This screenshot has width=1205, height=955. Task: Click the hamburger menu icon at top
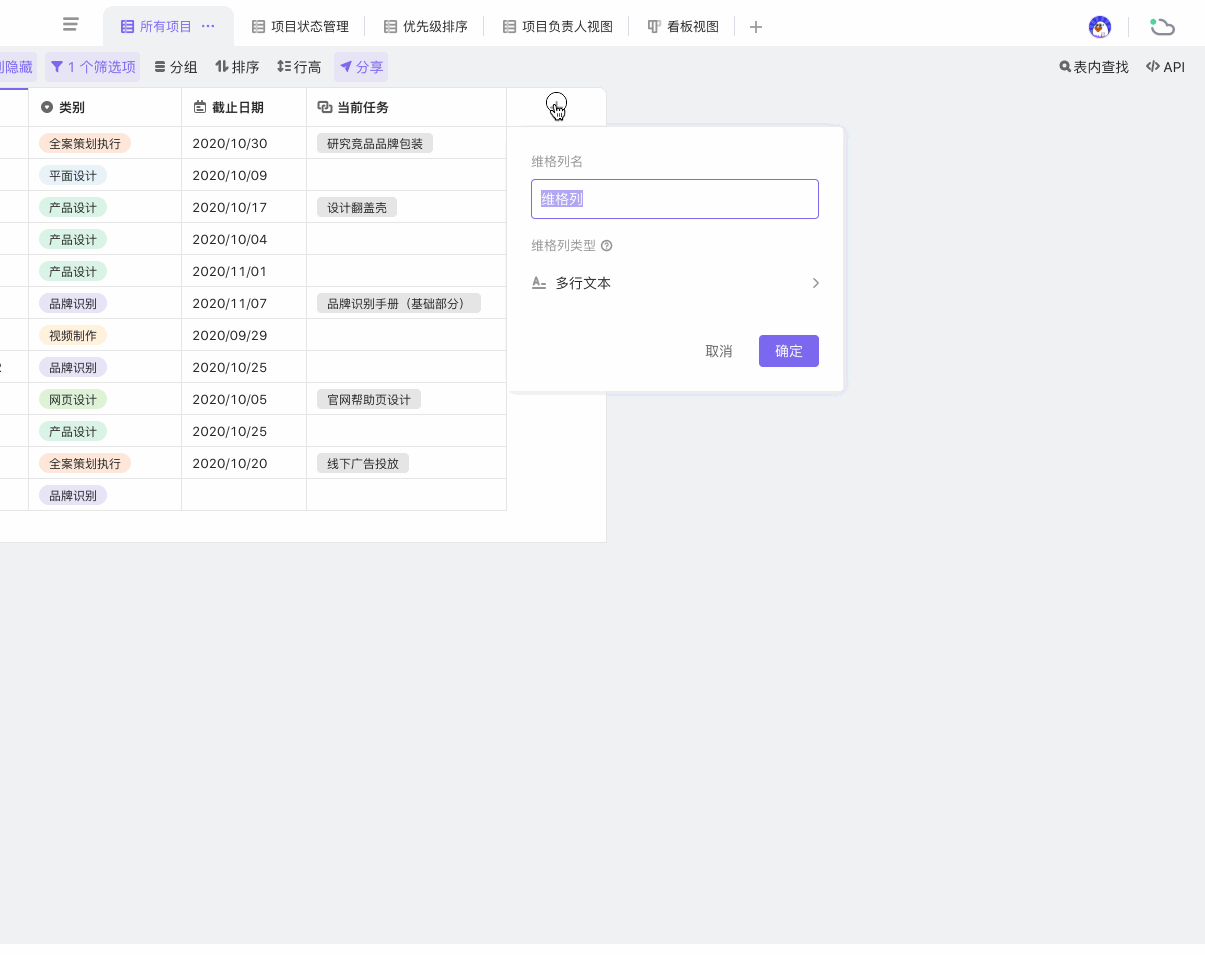pos(70,25)
